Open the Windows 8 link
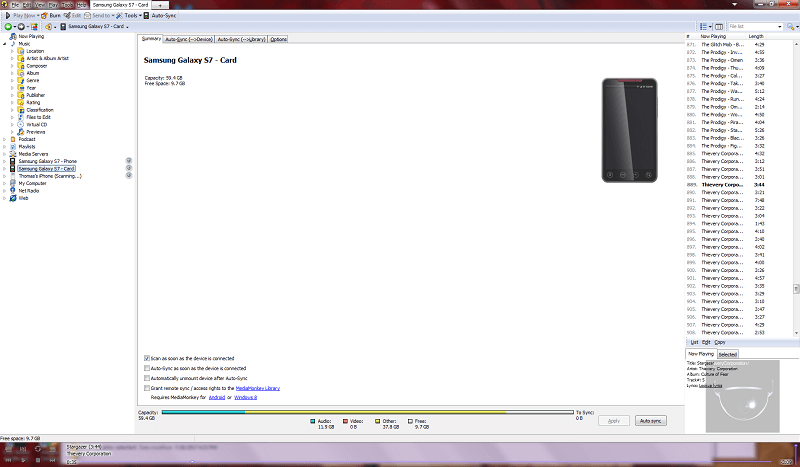The width and height of the screenshot is (800, 467). [245, 398]
